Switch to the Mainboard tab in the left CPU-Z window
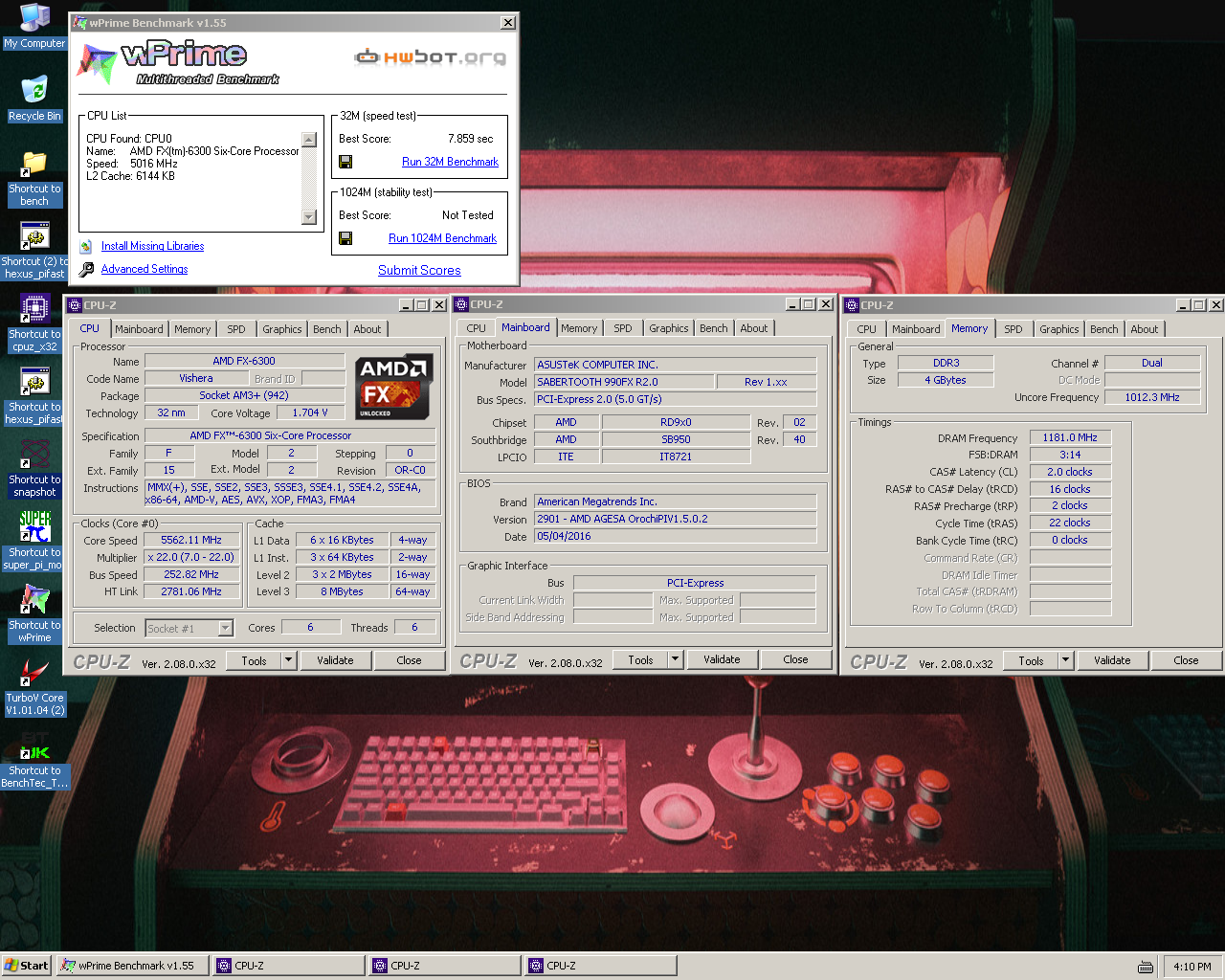The height and width of the screenshot is (980, 1225). click(139, 329)
